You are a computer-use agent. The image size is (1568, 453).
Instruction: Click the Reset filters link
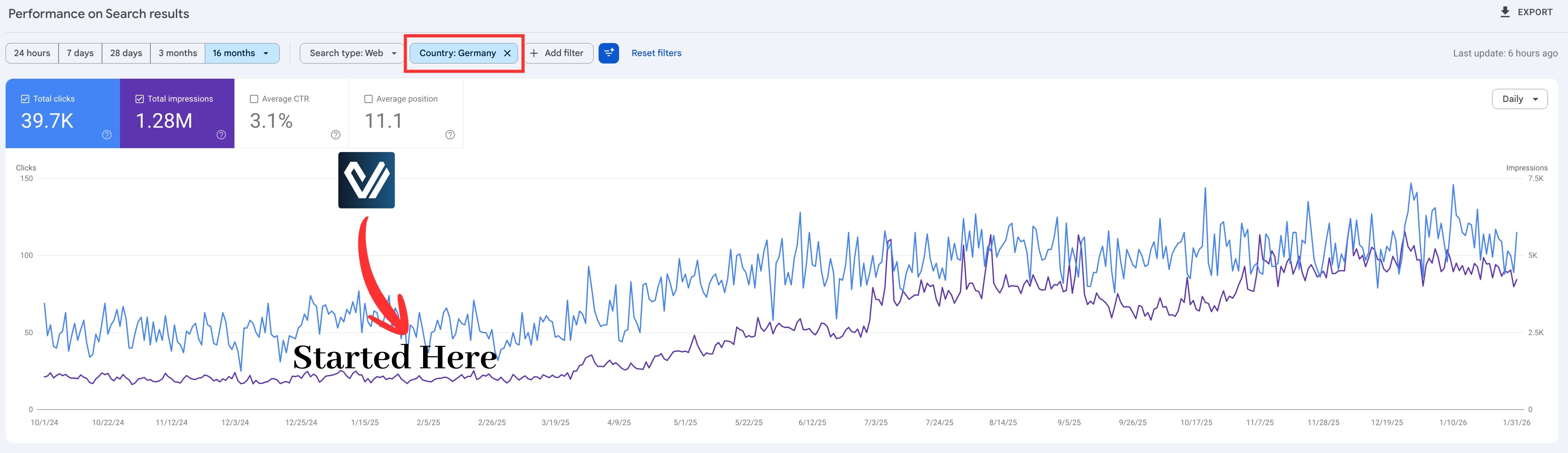[x=656, y=54]
